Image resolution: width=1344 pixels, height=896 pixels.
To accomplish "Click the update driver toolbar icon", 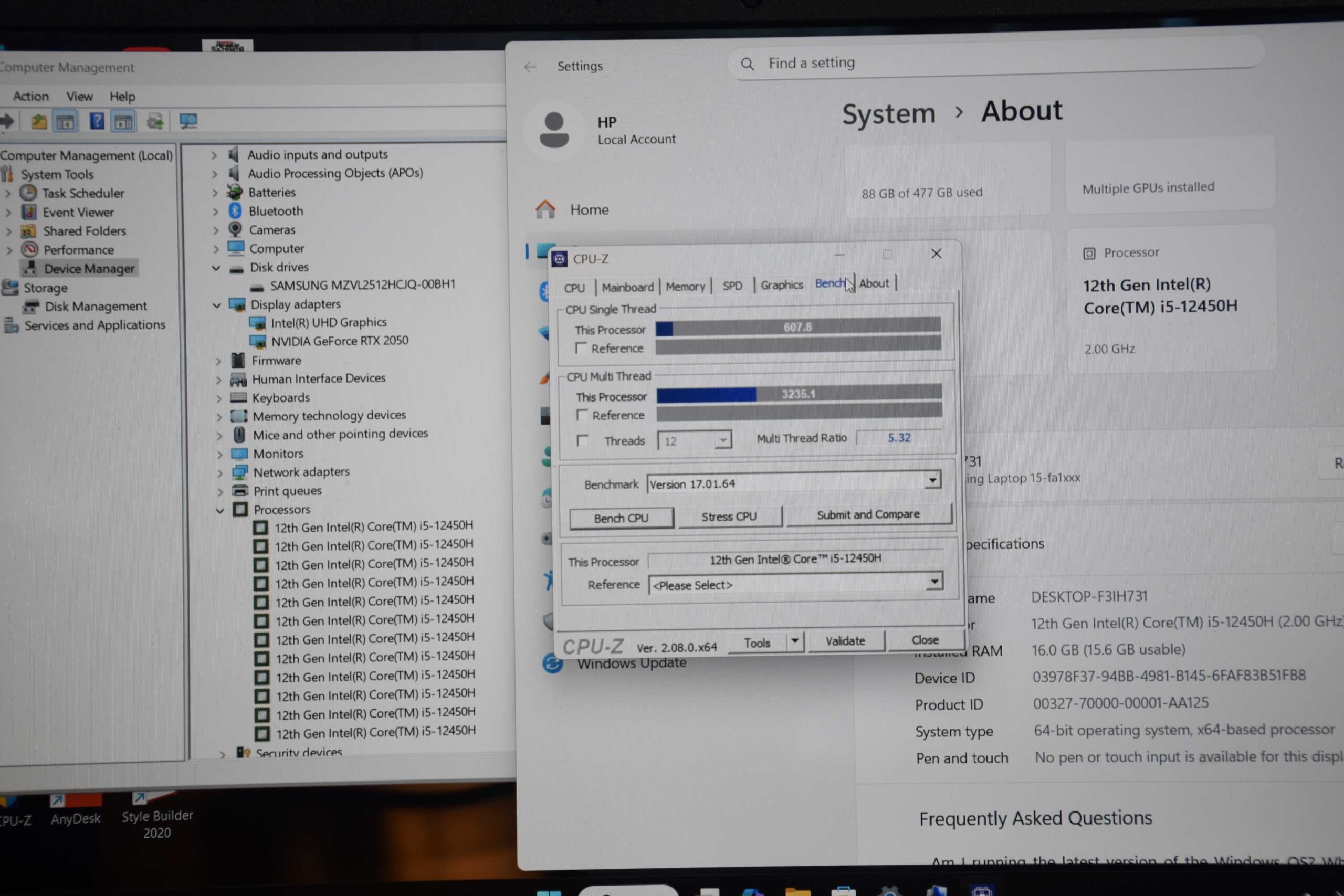I will point(155,121).
